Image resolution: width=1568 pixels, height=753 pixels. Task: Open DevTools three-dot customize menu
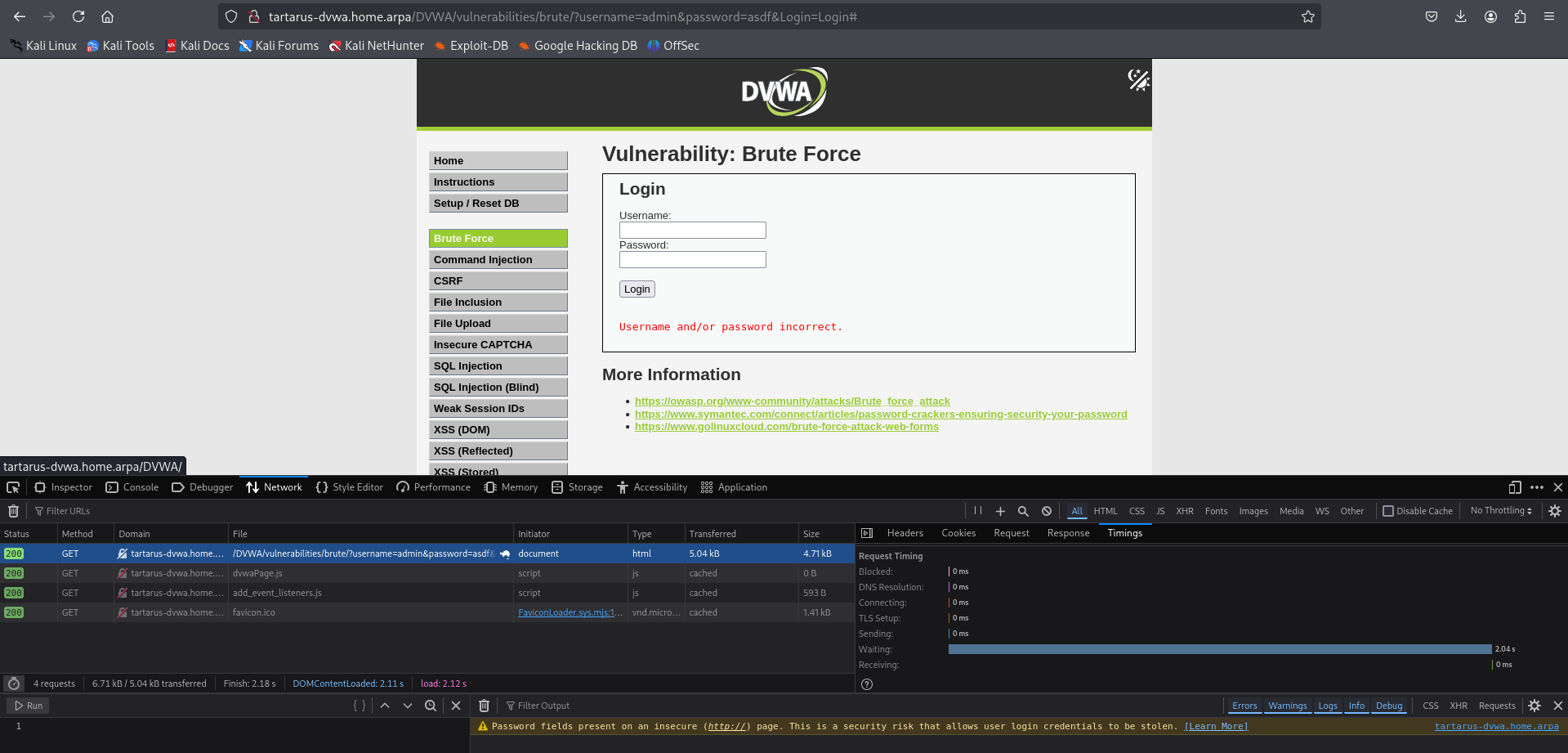(x=1537, y=487)
